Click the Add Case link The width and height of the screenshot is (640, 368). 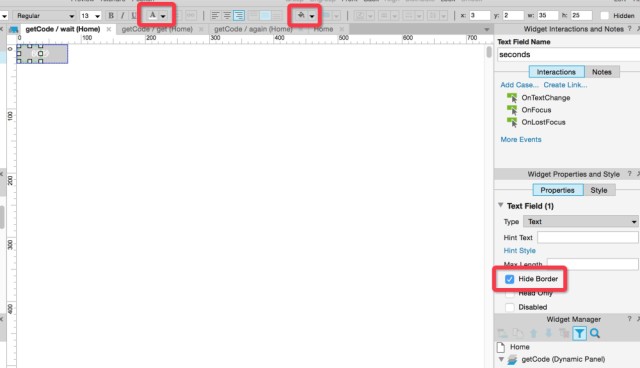coord(519,85)
